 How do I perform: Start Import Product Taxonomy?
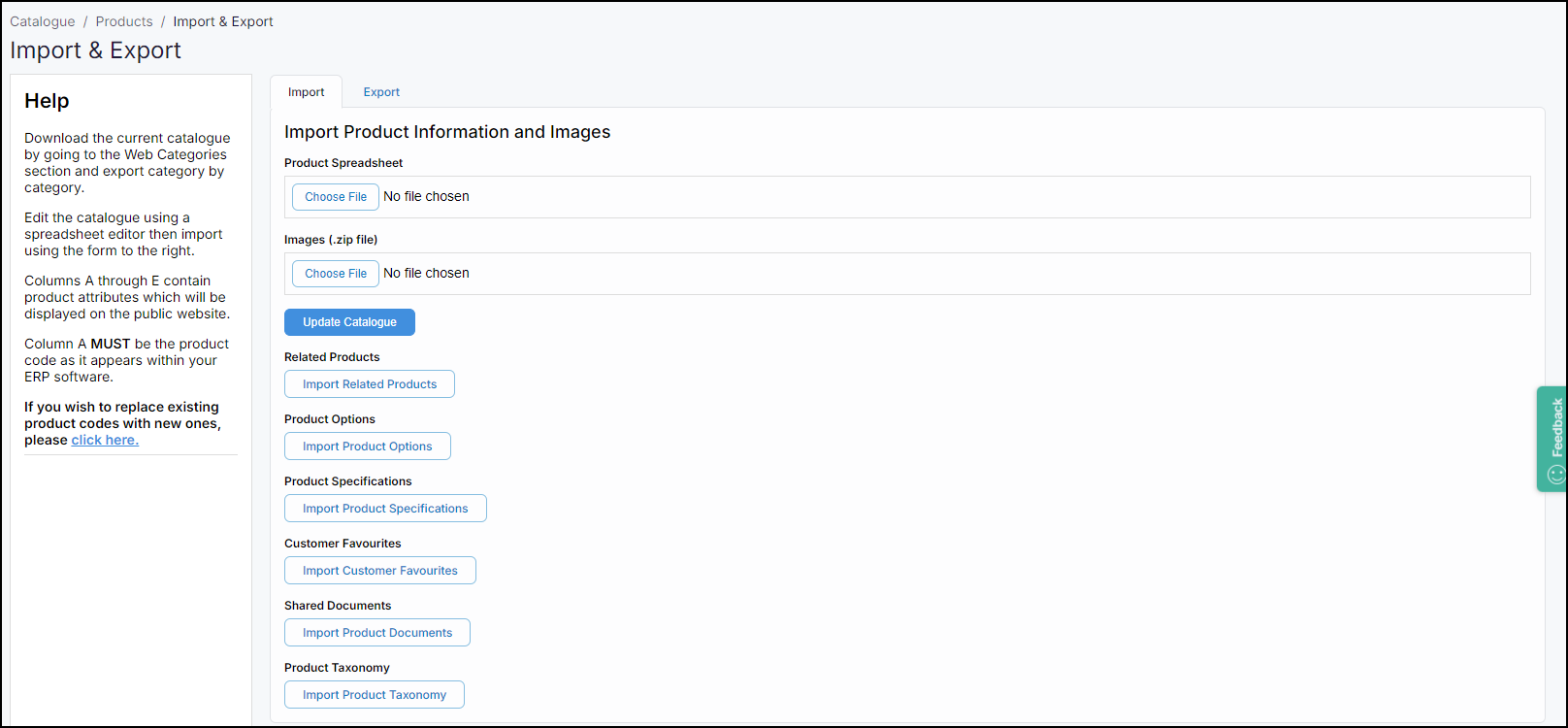pyautogui.click(x=374, y=695)
